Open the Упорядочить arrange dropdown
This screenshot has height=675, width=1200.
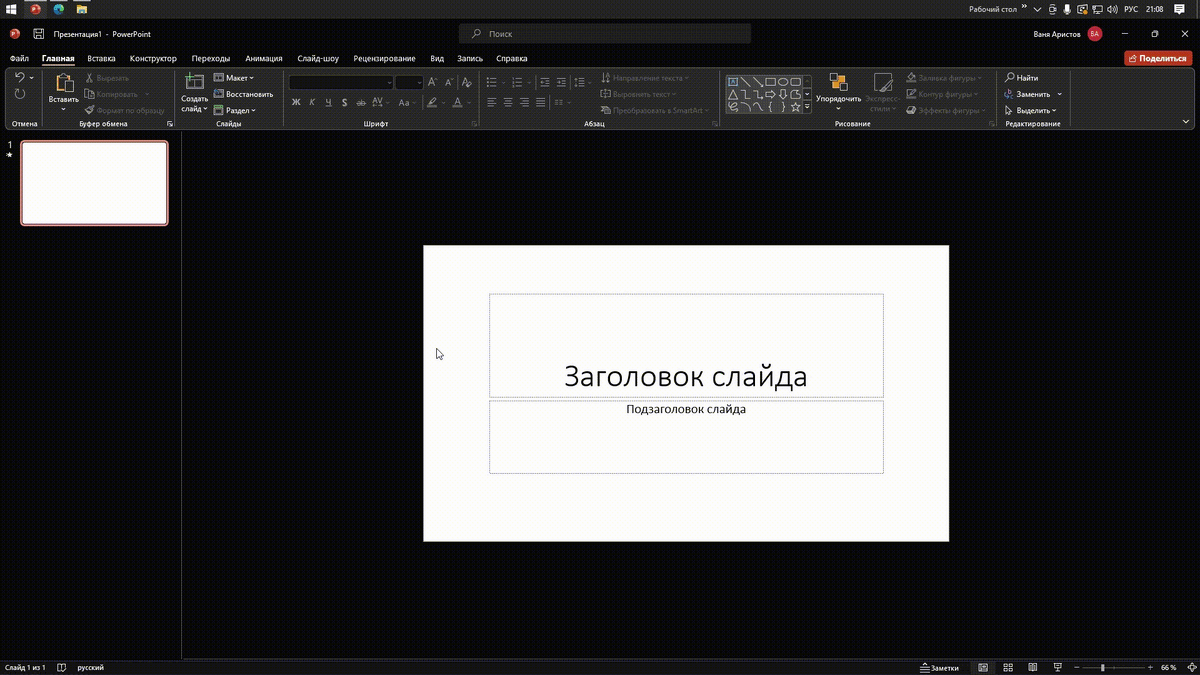pyautogui.click(x=838, y=92)
